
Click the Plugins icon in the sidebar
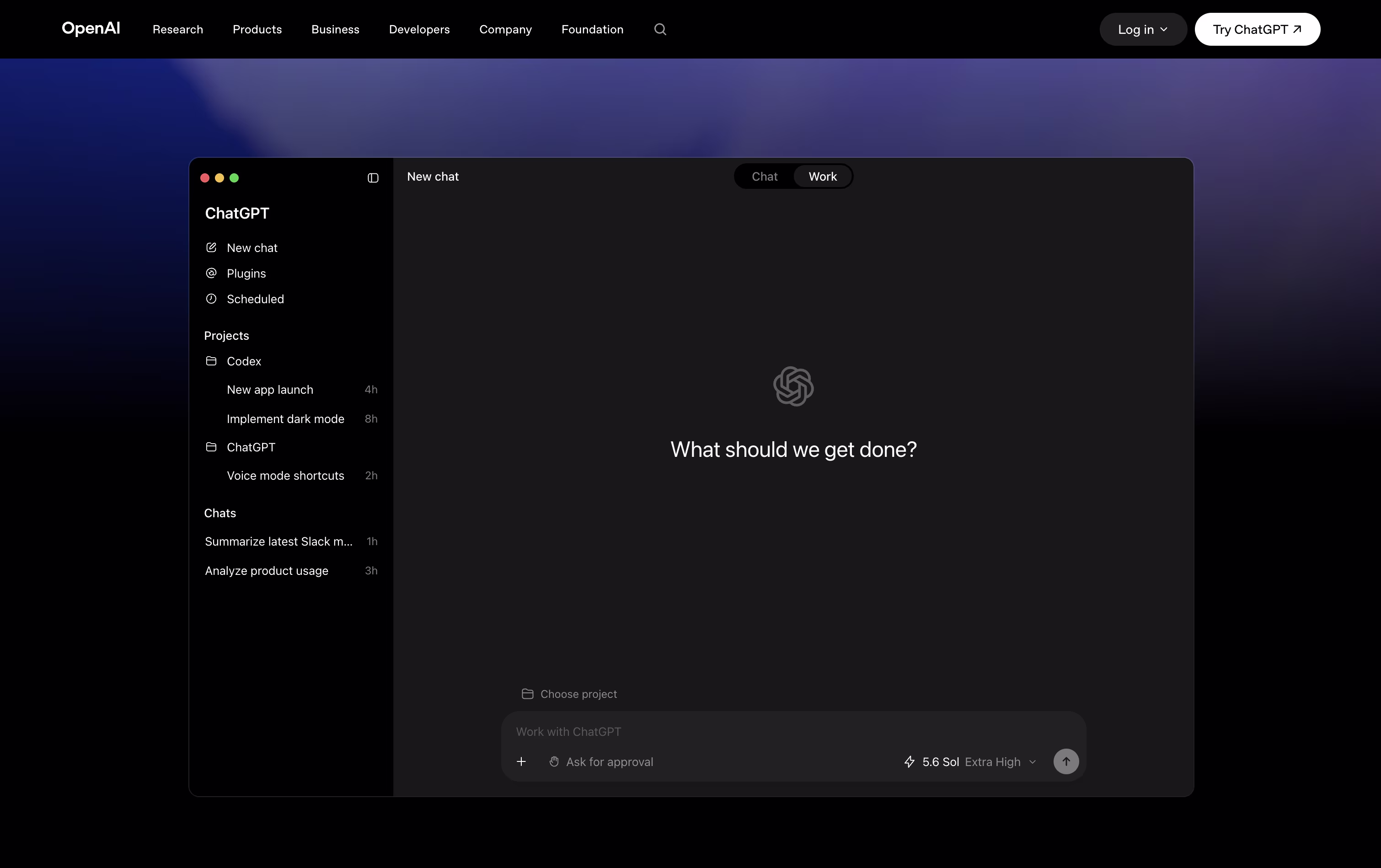click(x=211, y=273)
